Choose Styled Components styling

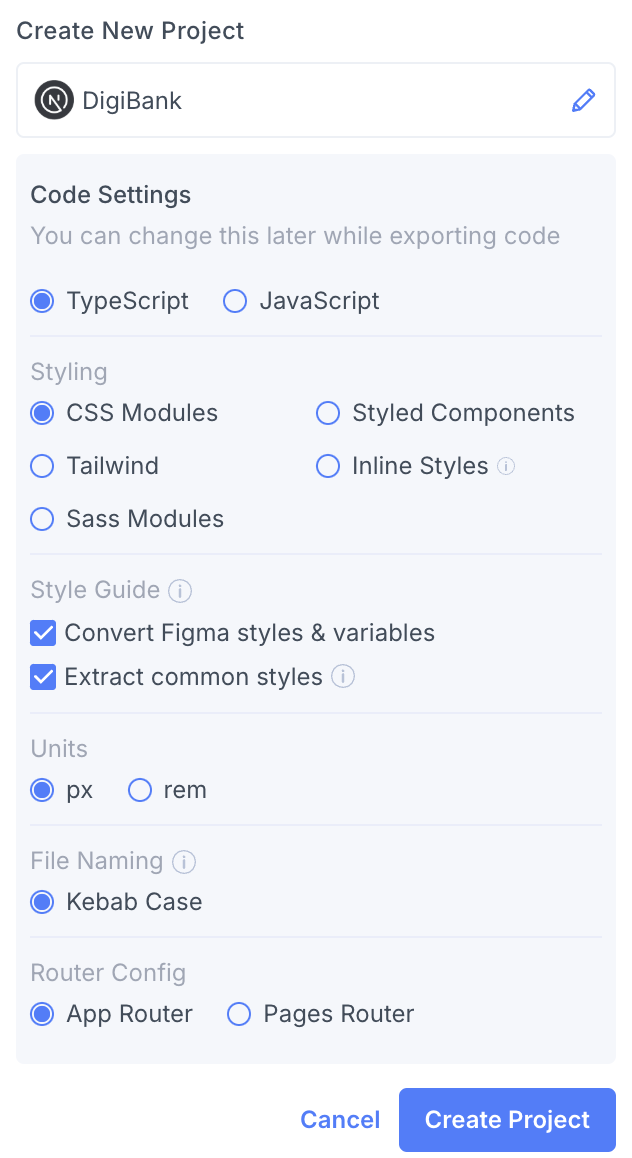coord(328,413)
